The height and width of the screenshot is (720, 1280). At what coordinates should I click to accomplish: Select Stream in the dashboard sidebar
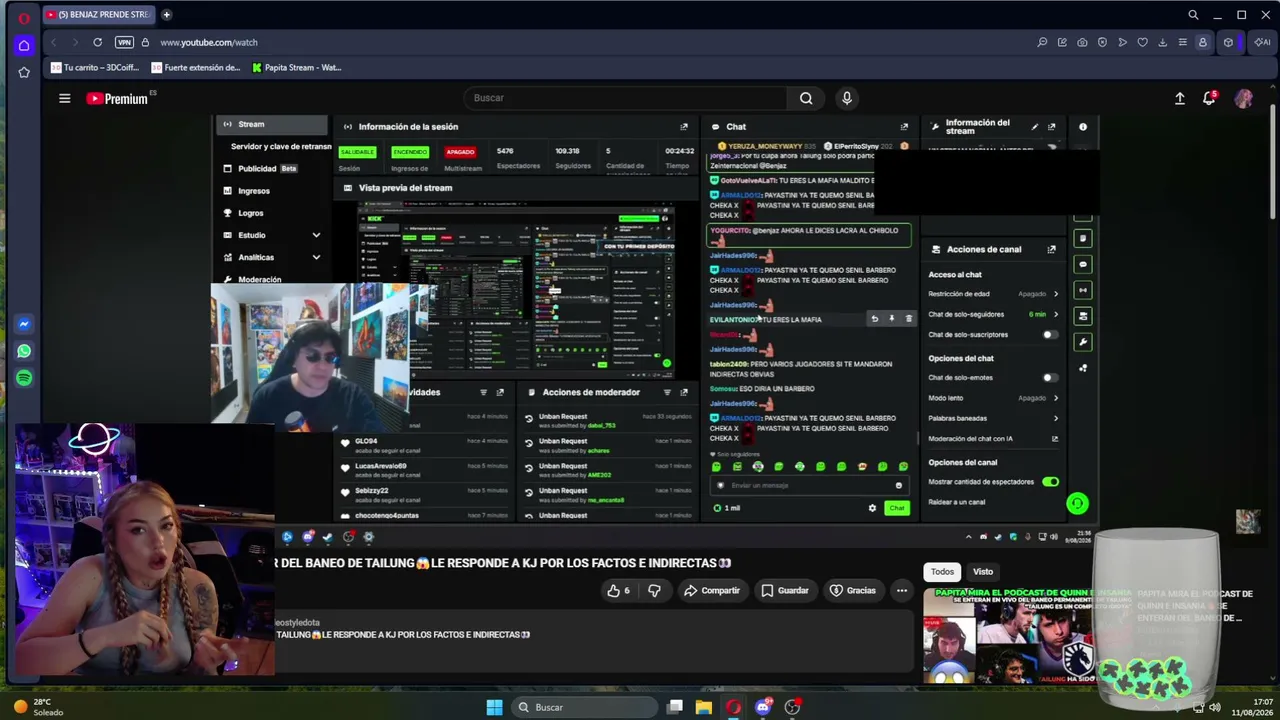272,125
